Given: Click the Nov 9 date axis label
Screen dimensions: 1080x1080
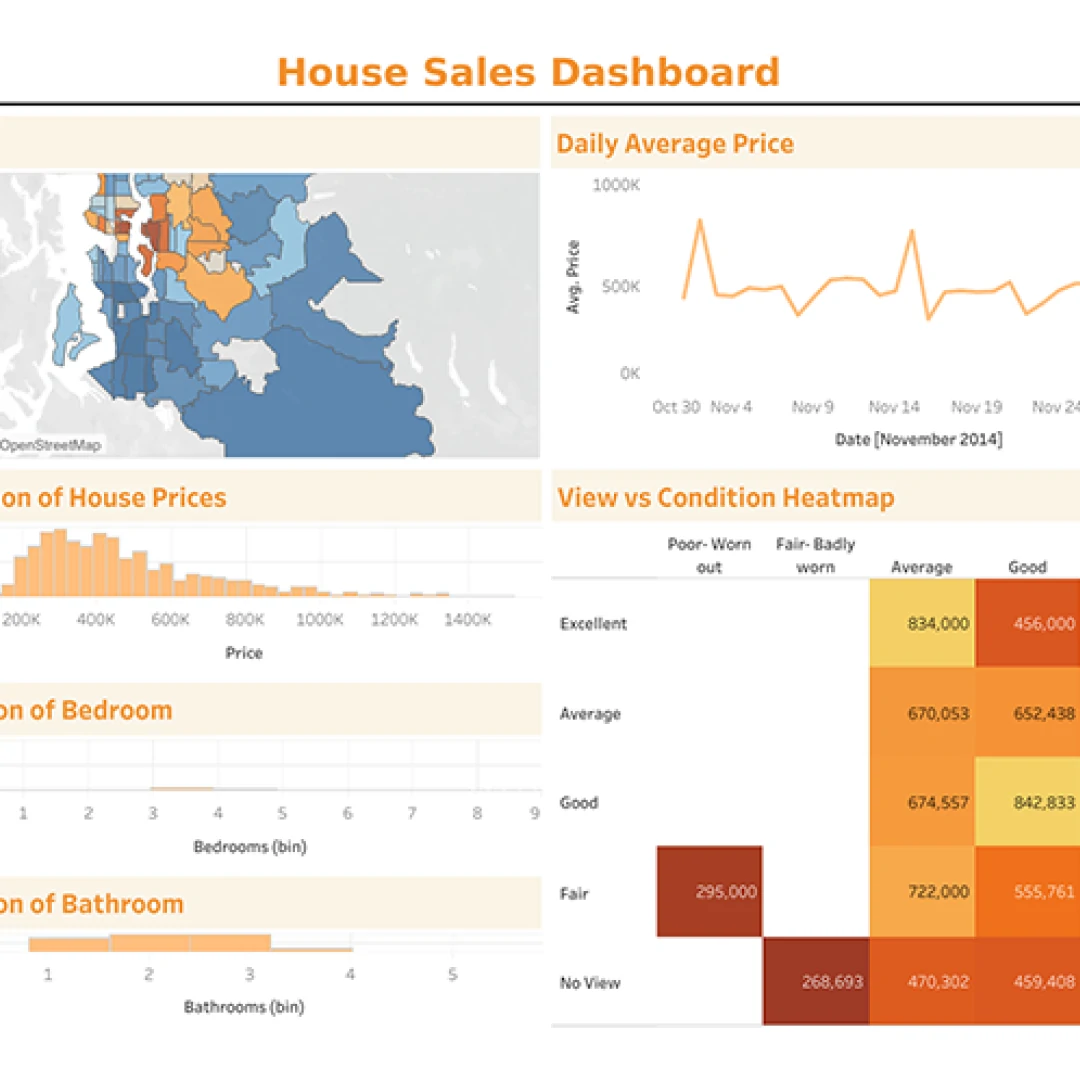Looking at the screenshot, I should [x=812, y=407].
